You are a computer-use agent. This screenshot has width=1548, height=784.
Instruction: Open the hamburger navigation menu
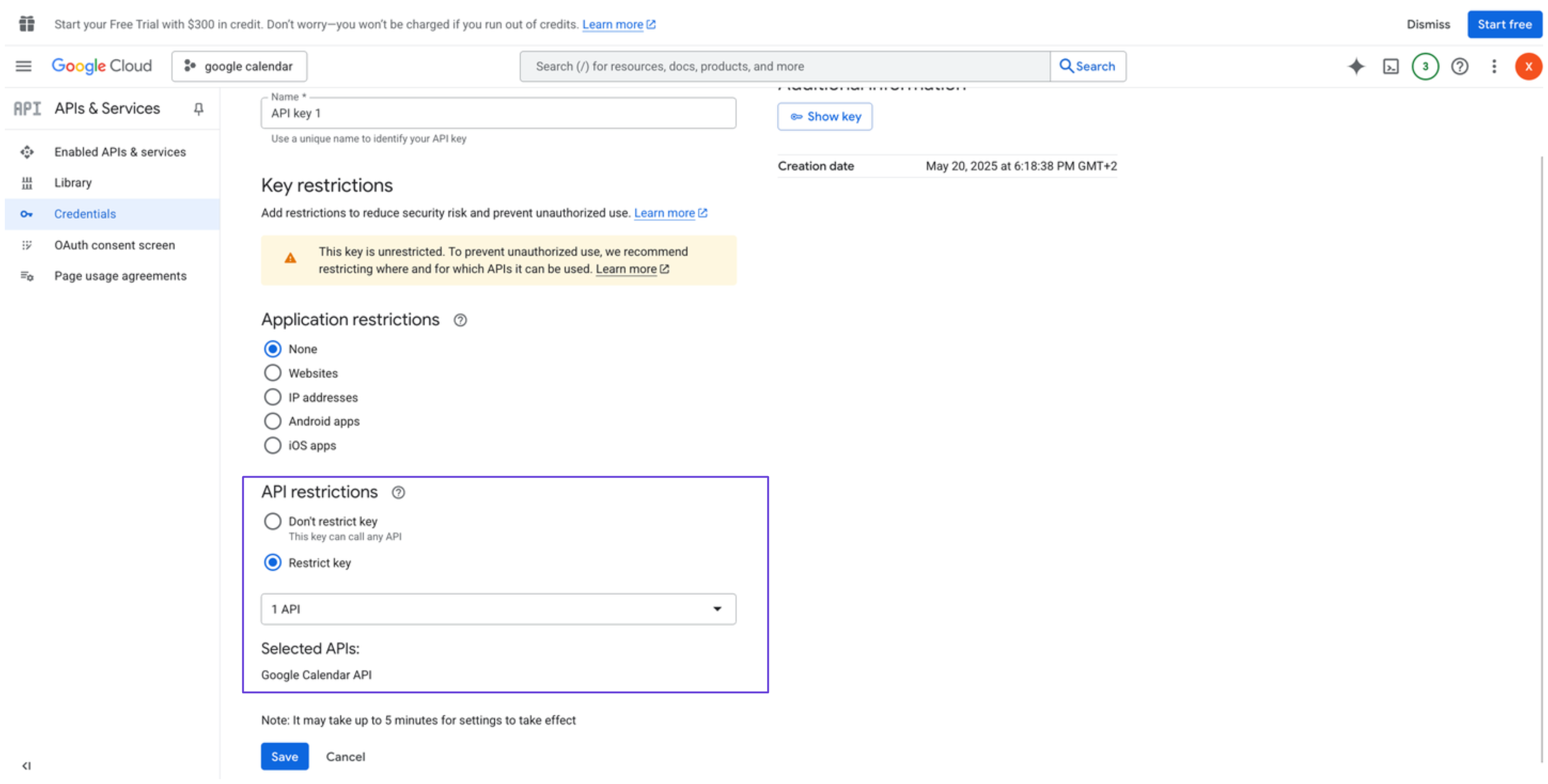[23, 66]
